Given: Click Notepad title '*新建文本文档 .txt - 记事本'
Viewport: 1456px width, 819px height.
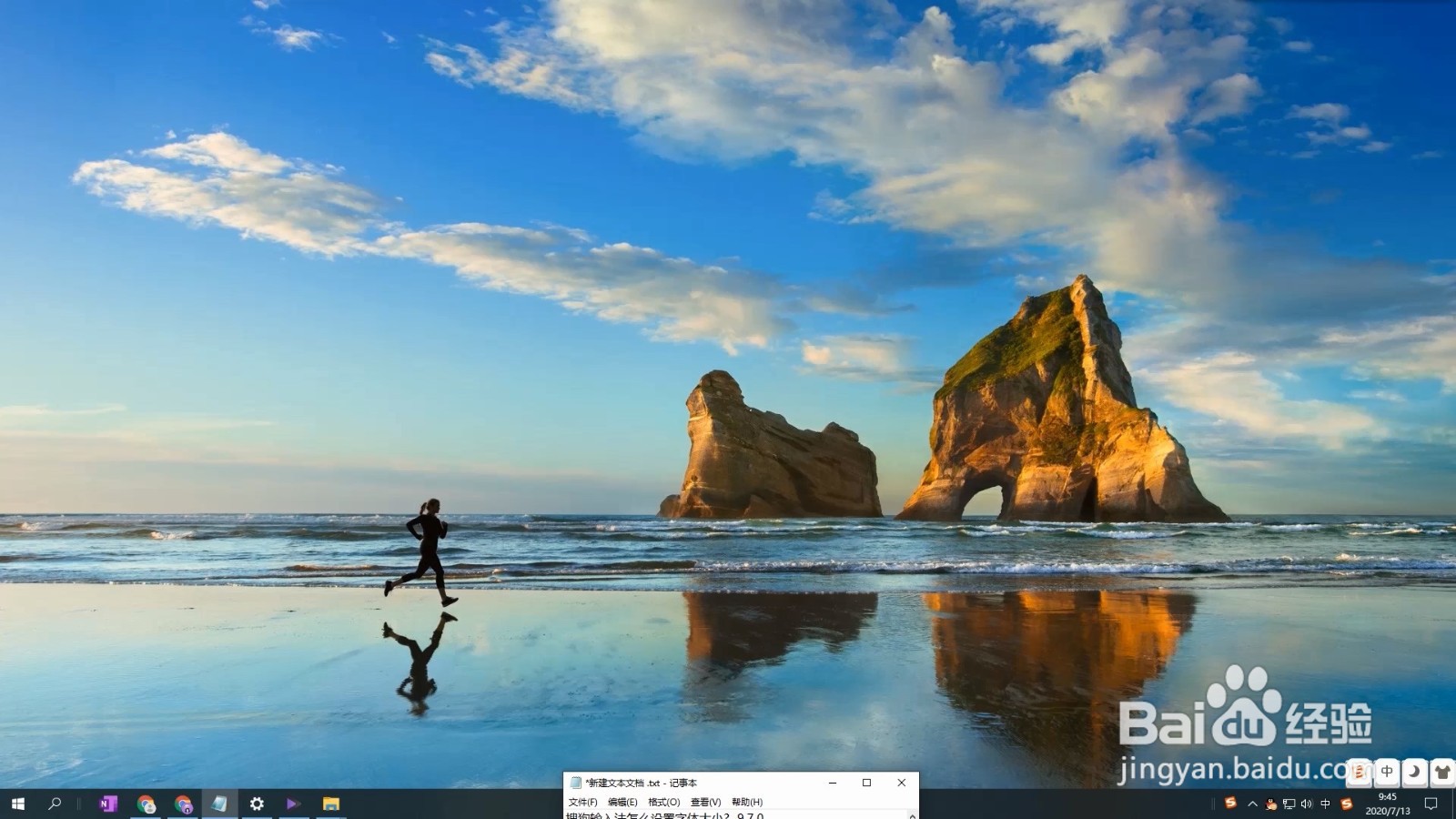Looking at the screenshot, I should 642,783.
